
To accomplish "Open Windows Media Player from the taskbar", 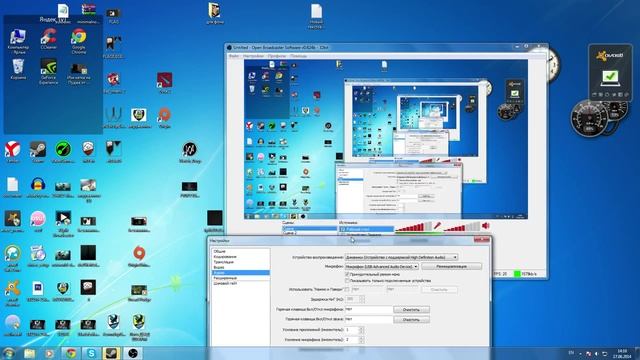I will (x=49, y=353).
